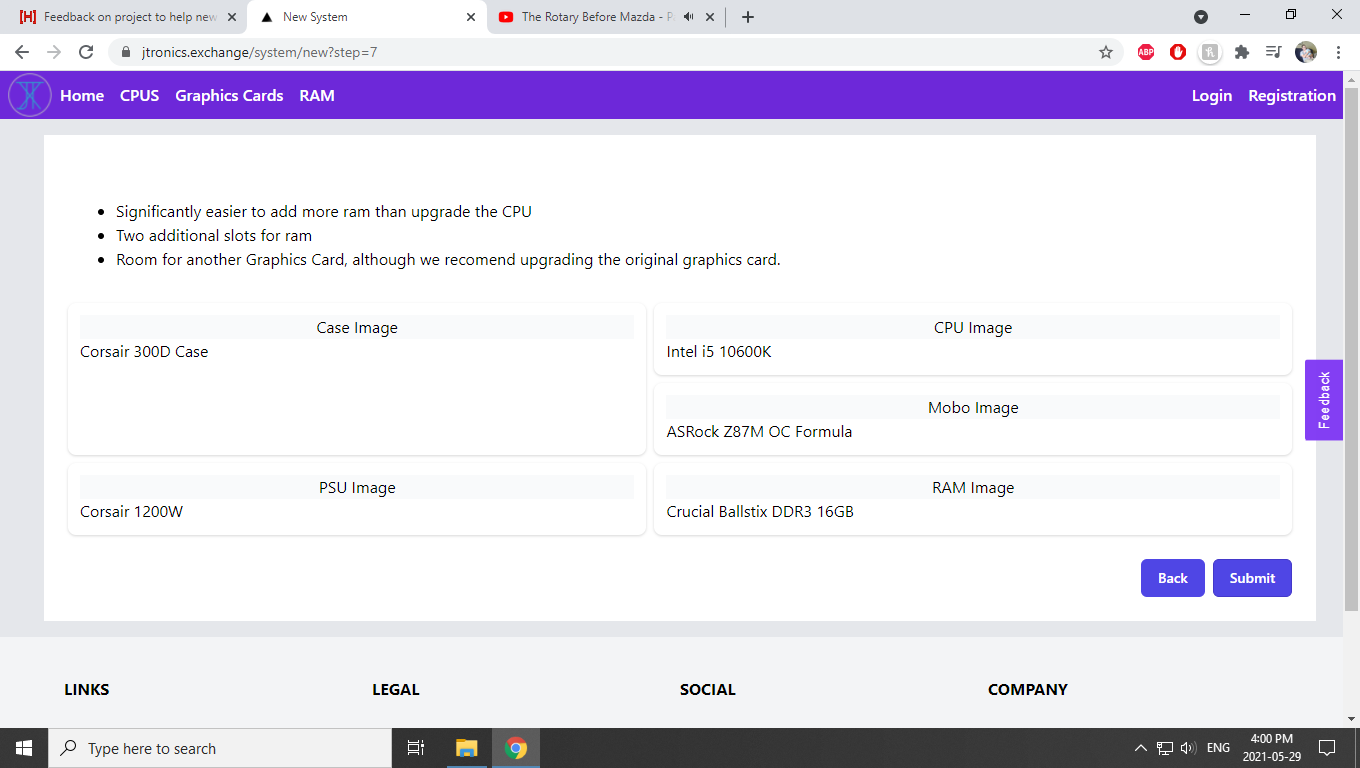
Task: Open File Explorer from the taskbar
Action: point(467,748)
